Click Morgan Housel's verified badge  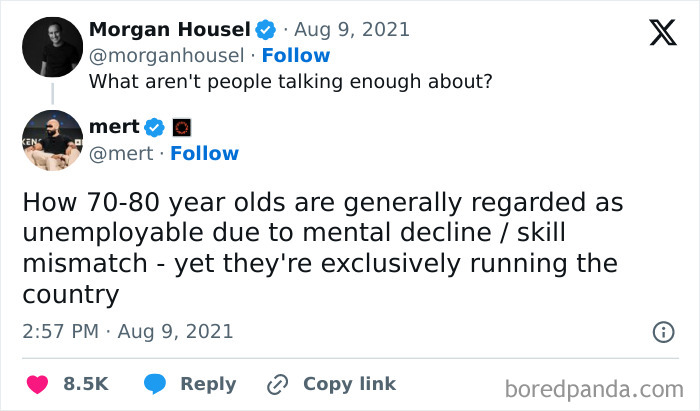266,30
